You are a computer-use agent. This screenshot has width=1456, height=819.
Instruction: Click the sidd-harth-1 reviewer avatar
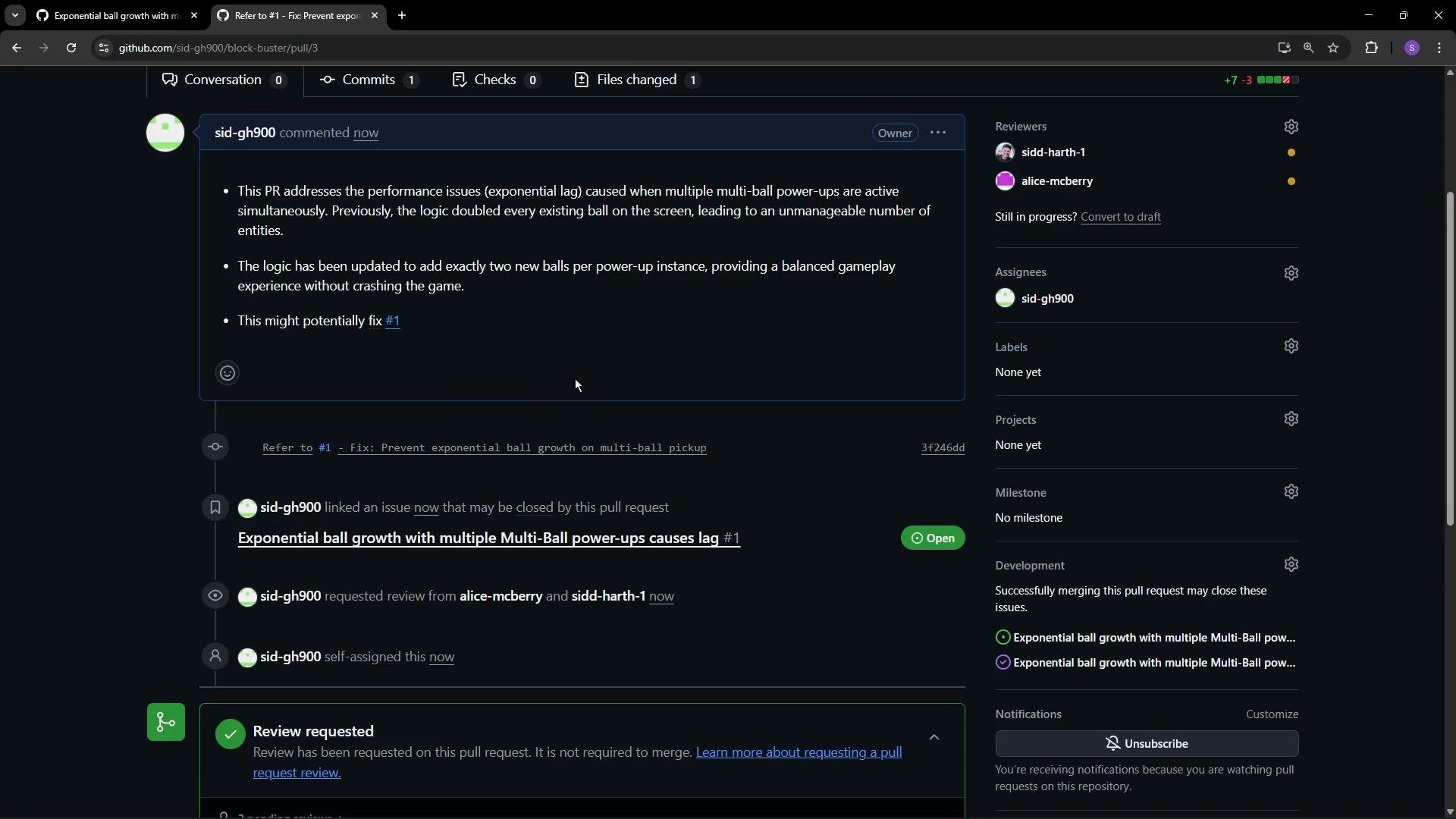coord(1005,152)
